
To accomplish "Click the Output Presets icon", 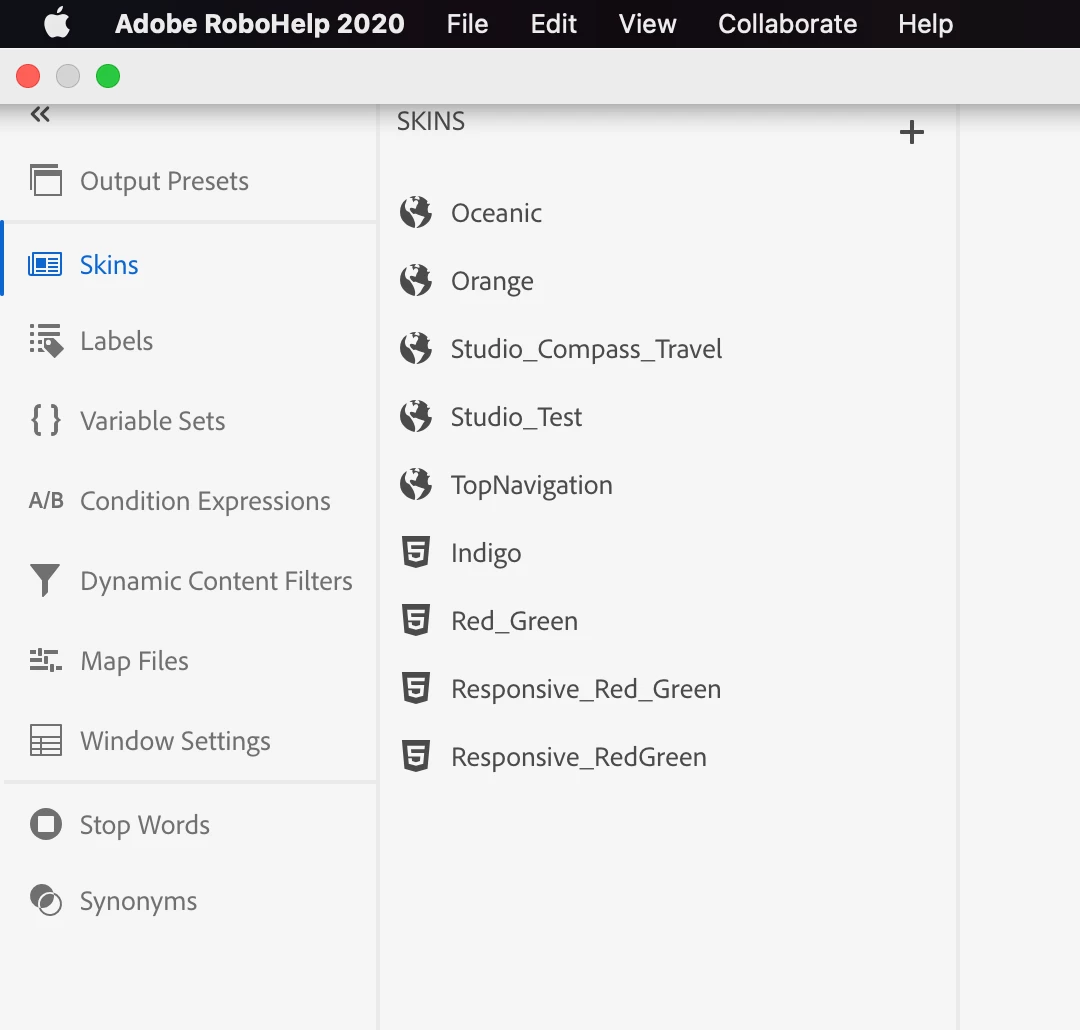I will coord(45,180).
